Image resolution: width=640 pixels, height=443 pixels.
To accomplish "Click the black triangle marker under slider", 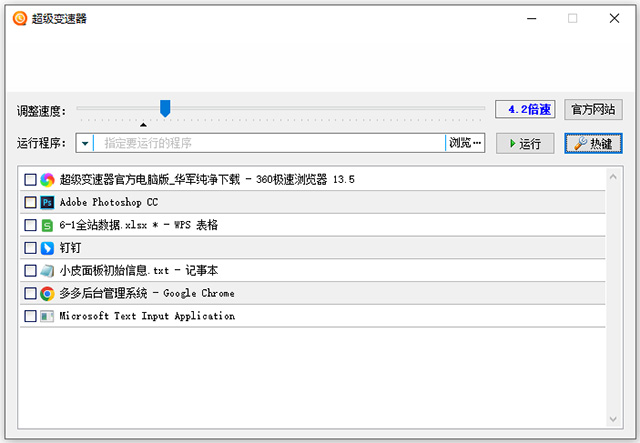I will tap(143, 125).
